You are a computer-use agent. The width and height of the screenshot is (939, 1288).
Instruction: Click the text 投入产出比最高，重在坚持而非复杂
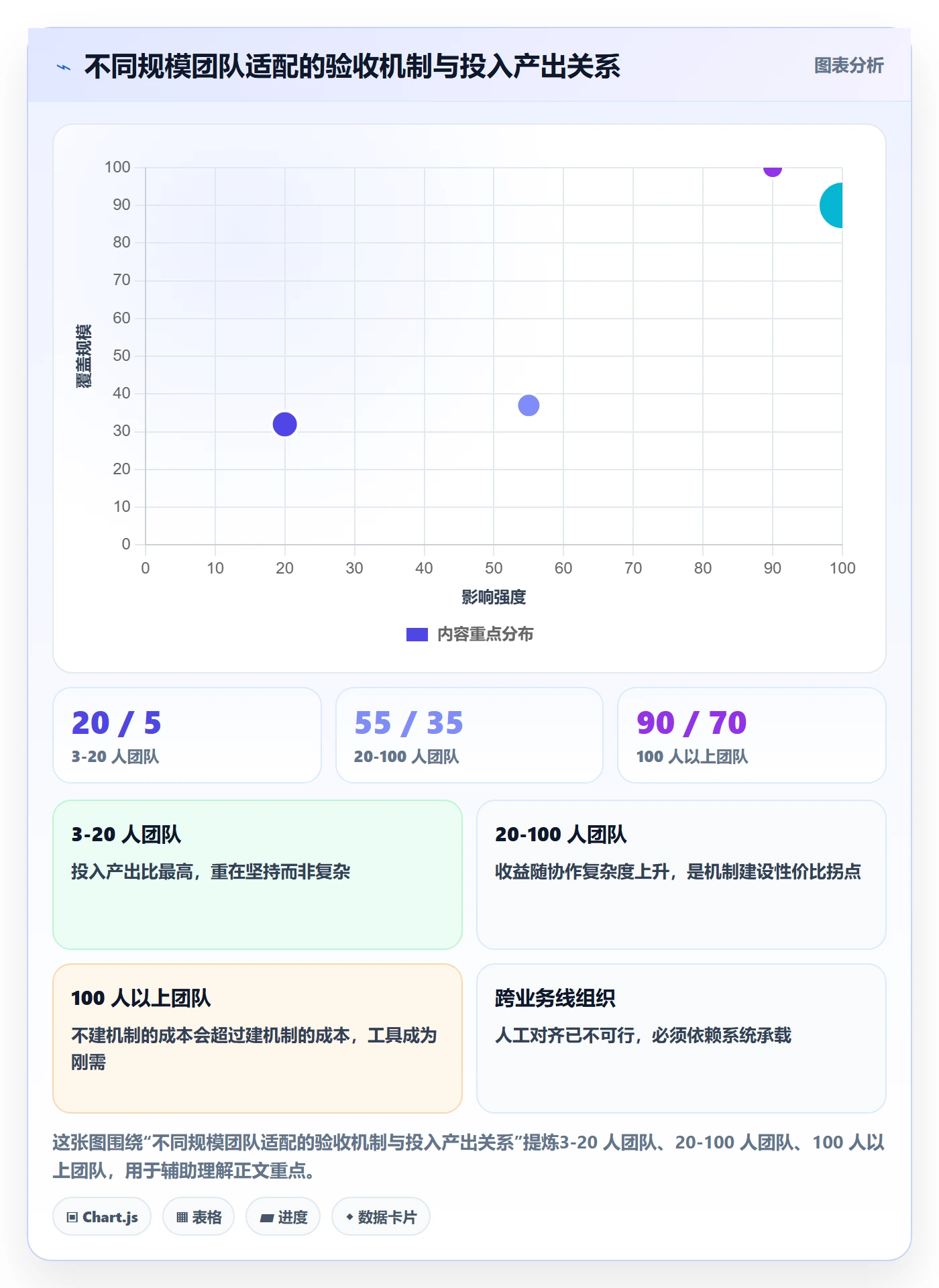(x=211, y=871)
